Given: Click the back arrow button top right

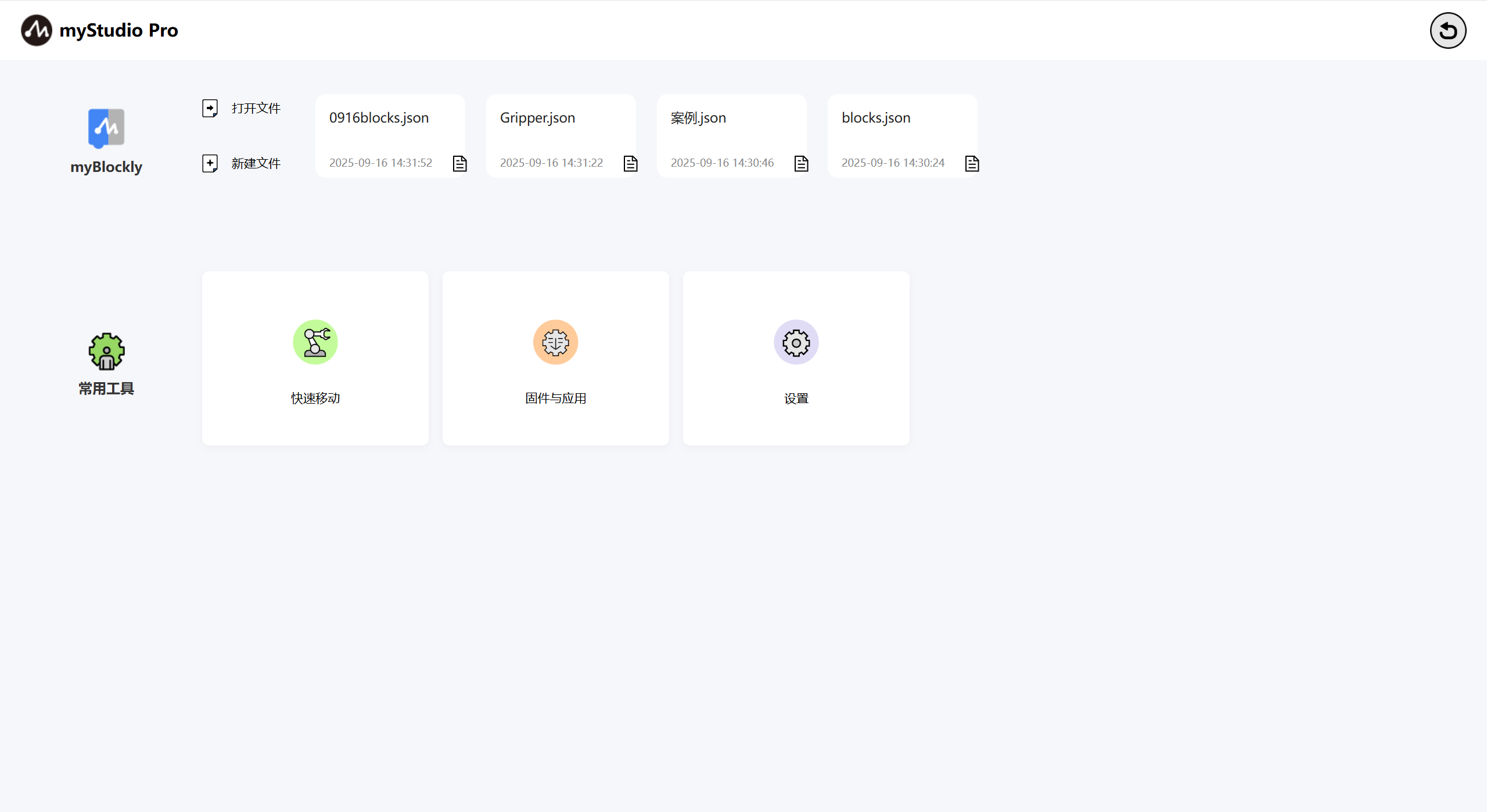Looking at the screenshot, I should coord(1448,31).
